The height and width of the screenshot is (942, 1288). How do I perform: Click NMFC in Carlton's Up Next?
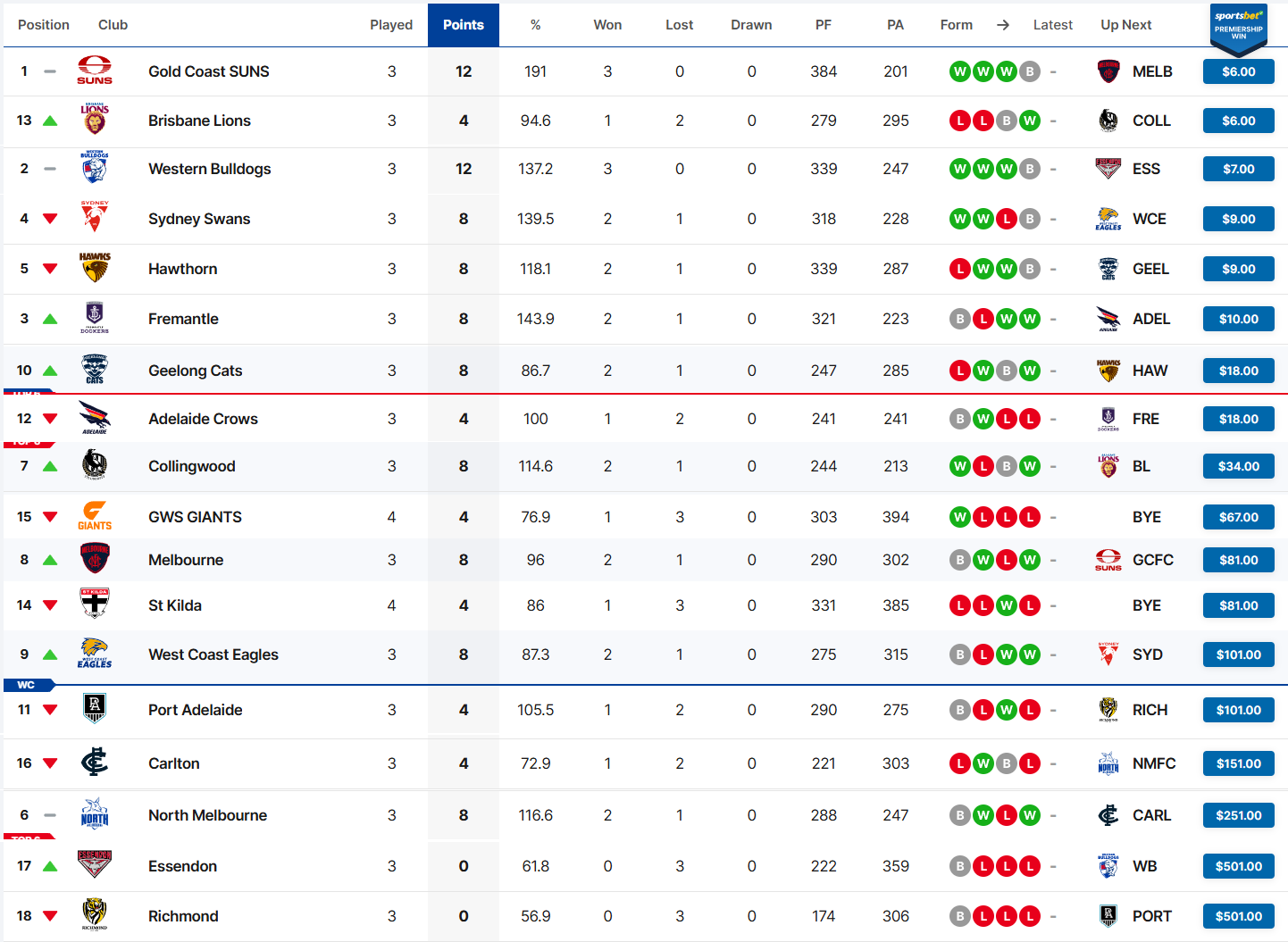tap(1154, 763)
